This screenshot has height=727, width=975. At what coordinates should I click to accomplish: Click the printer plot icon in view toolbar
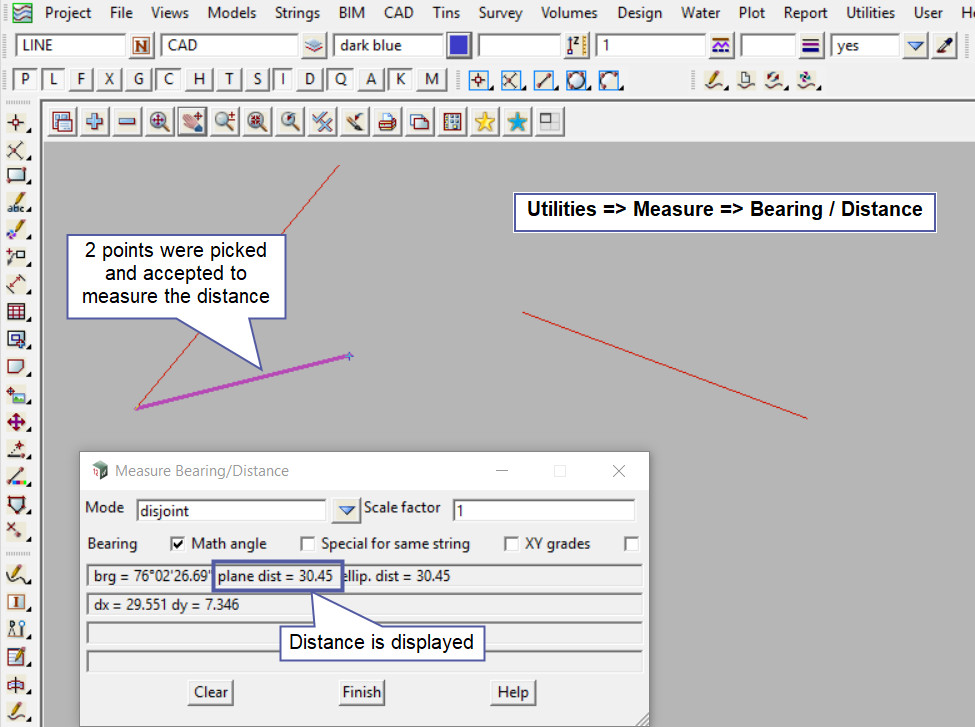point(388,121)
